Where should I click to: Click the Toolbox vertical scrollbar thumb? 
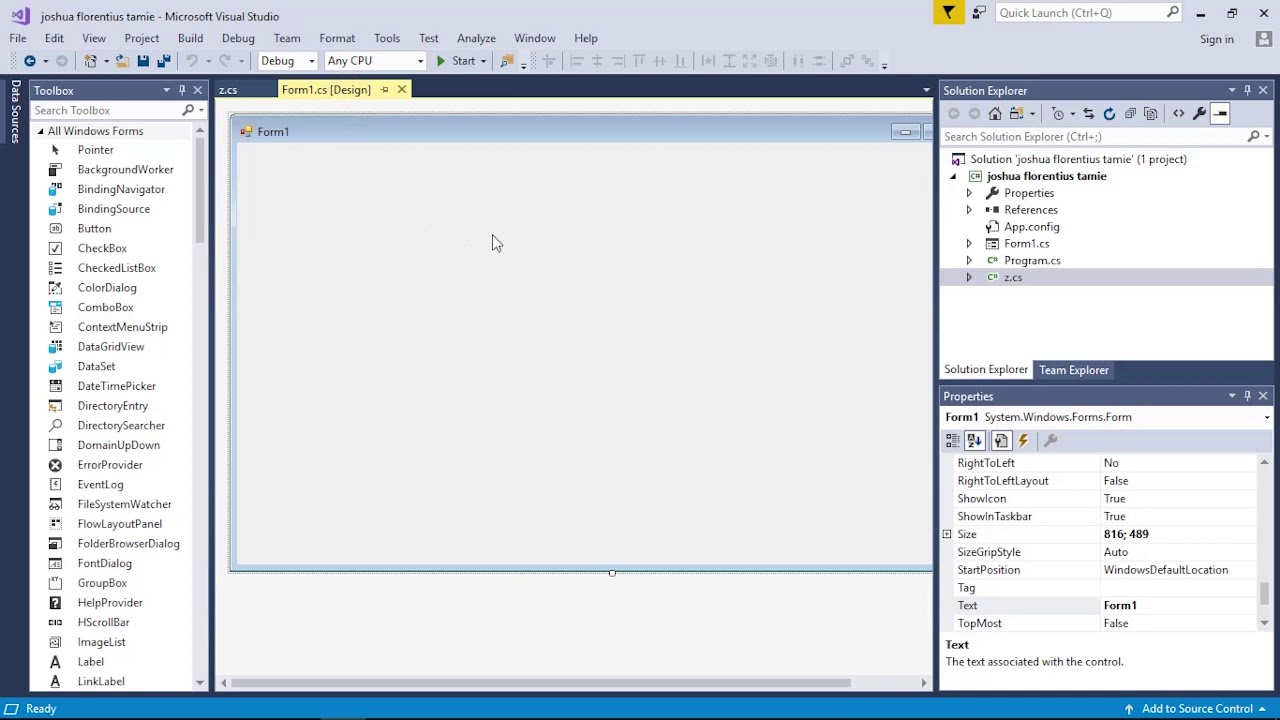pyautogui.click(x=200, y=192)
